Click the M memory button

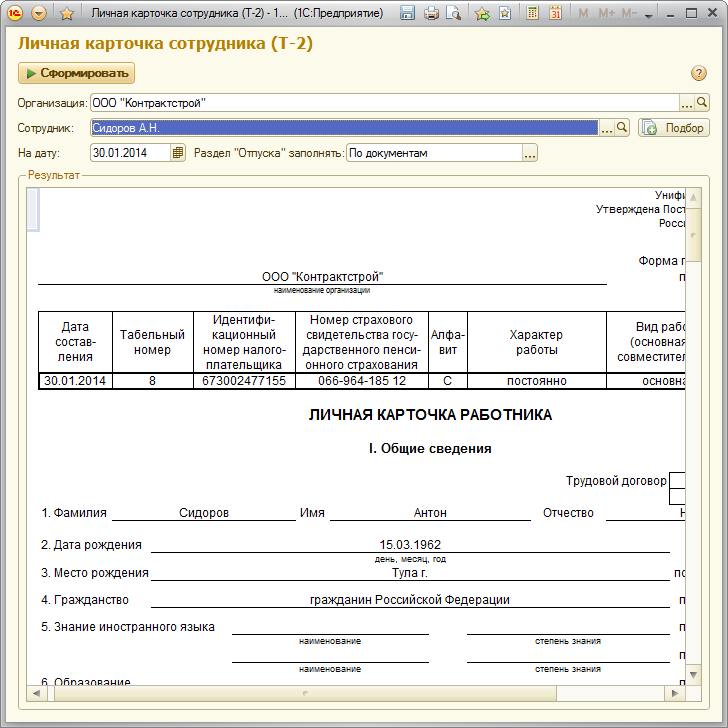pos(584,13)
